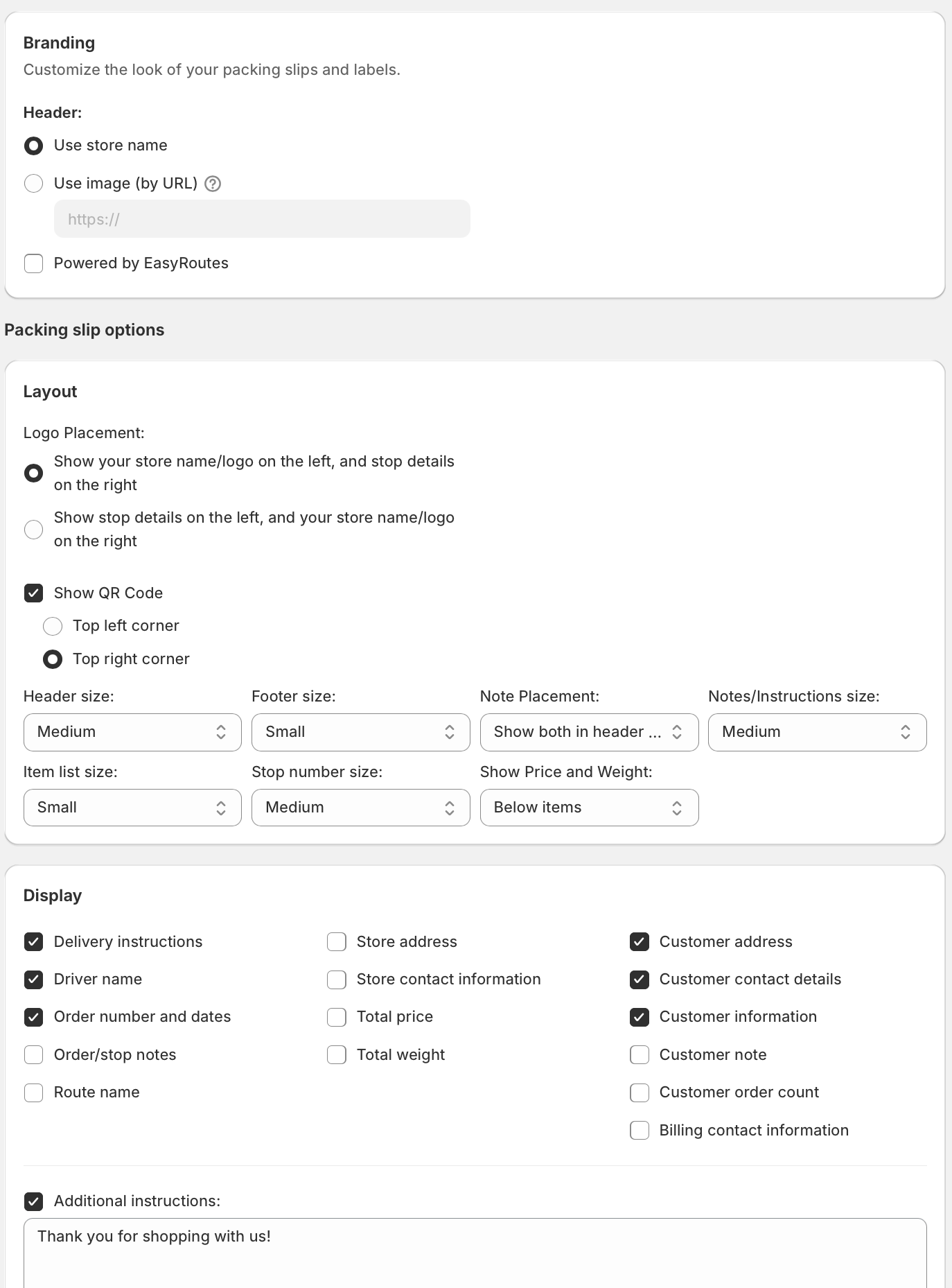
Task: Expand the Note Placement dropdown
Action: pyautogui.click(x=589, y=732)
